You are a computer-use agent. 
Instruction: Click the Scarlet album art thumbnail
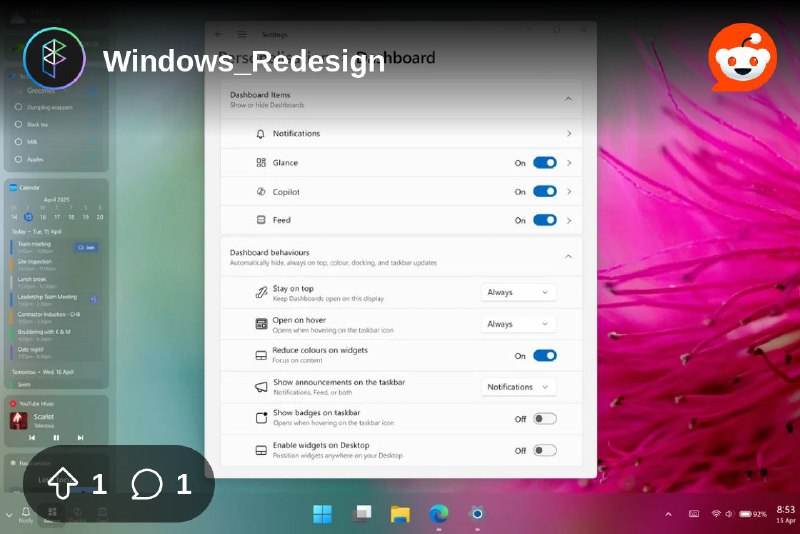pos(19,420)
